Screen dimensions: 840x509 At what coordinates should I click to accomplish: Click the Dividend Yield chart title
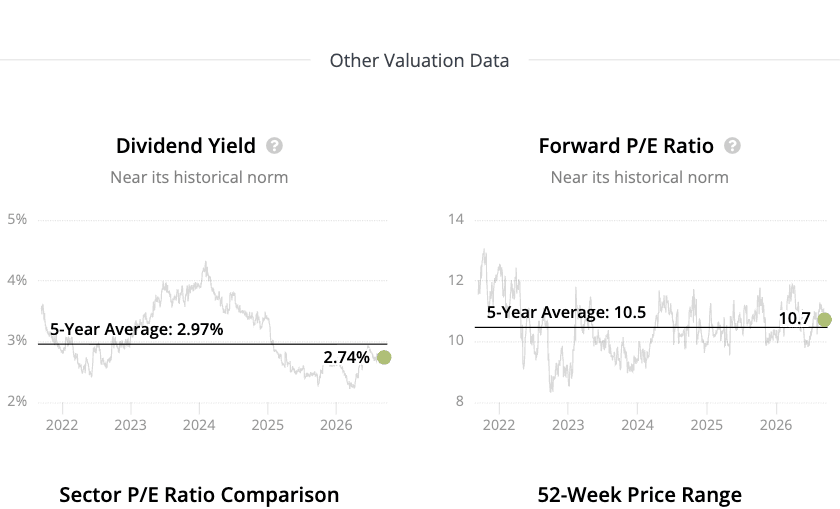[x=186, y=146]
